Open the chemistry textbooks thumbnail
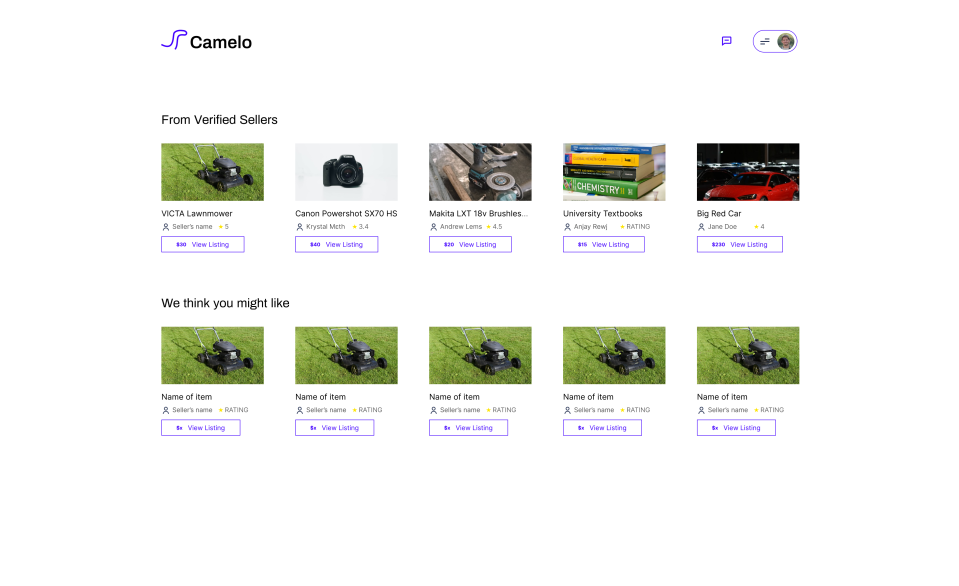959x586 pixels. (614, 172)
